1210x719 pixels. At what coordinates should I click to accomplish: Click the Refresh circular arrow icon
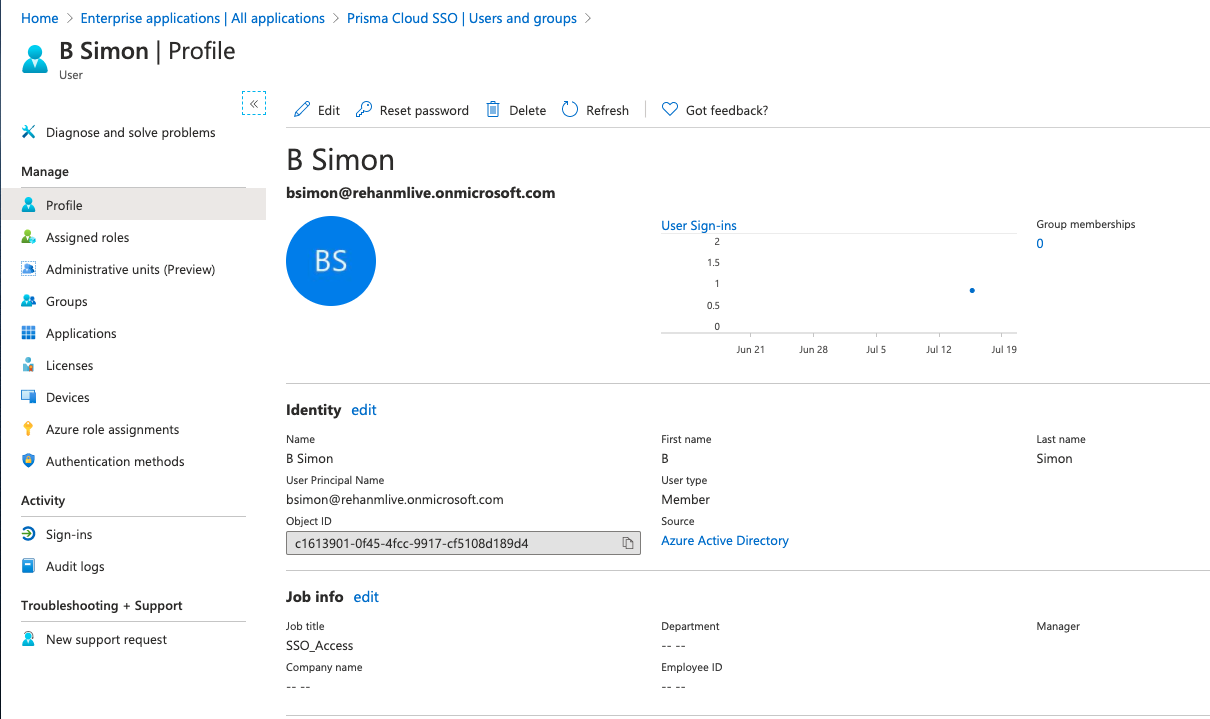pyautogui.click(x=570, y=110)
